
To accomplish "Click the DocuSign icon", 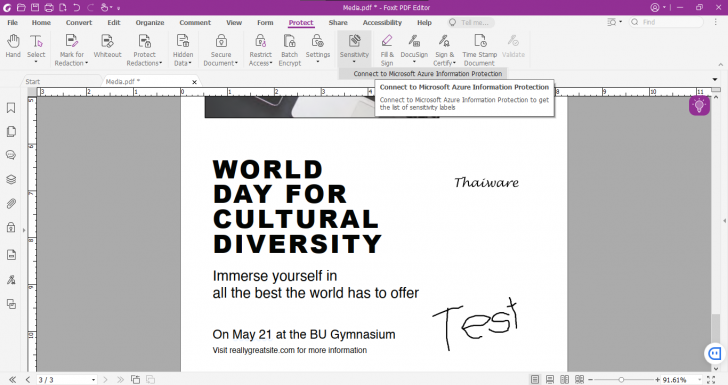I will tap(414, 41).
